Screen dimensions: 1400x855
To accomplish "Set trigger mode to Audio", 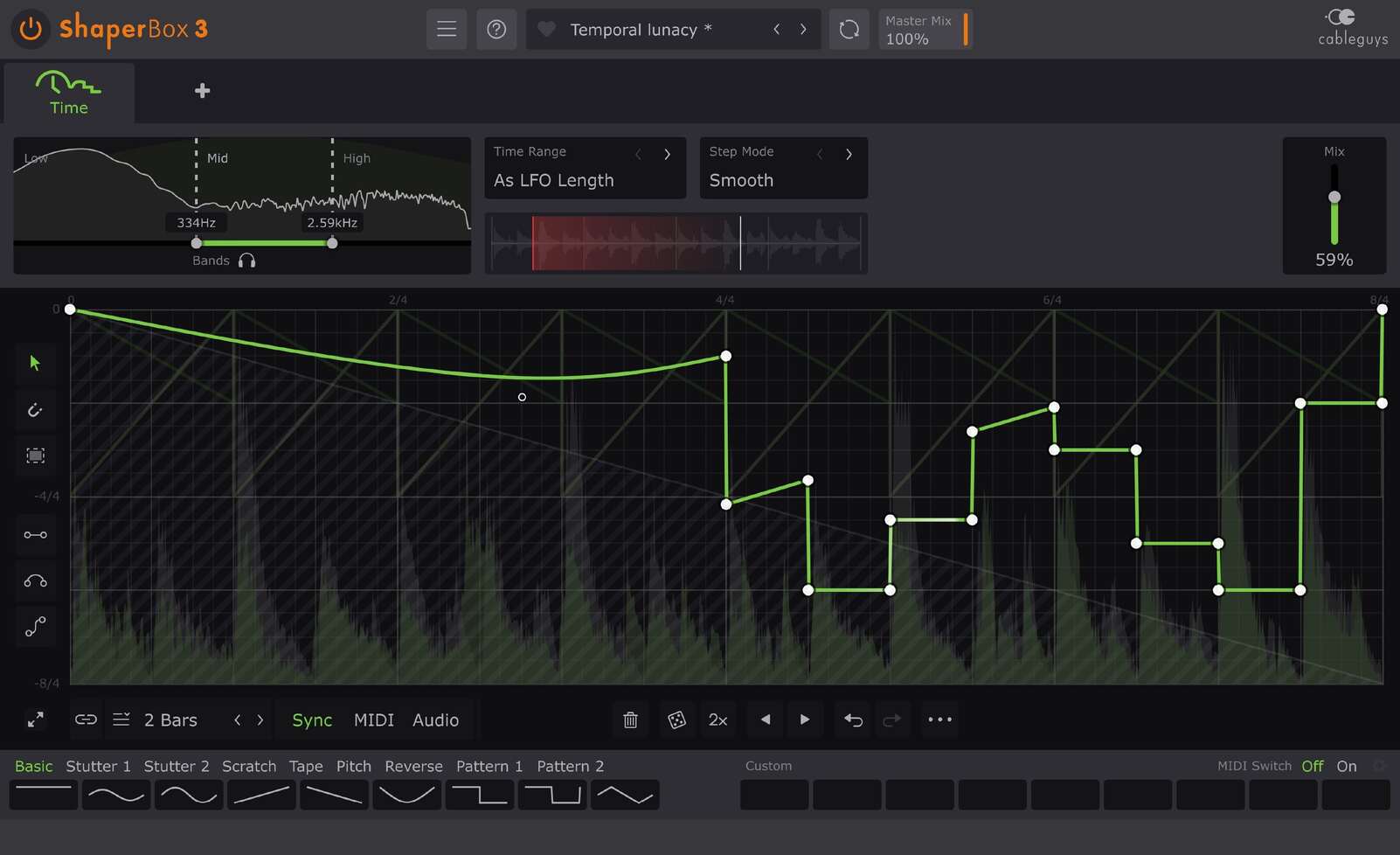I will 436,719.
